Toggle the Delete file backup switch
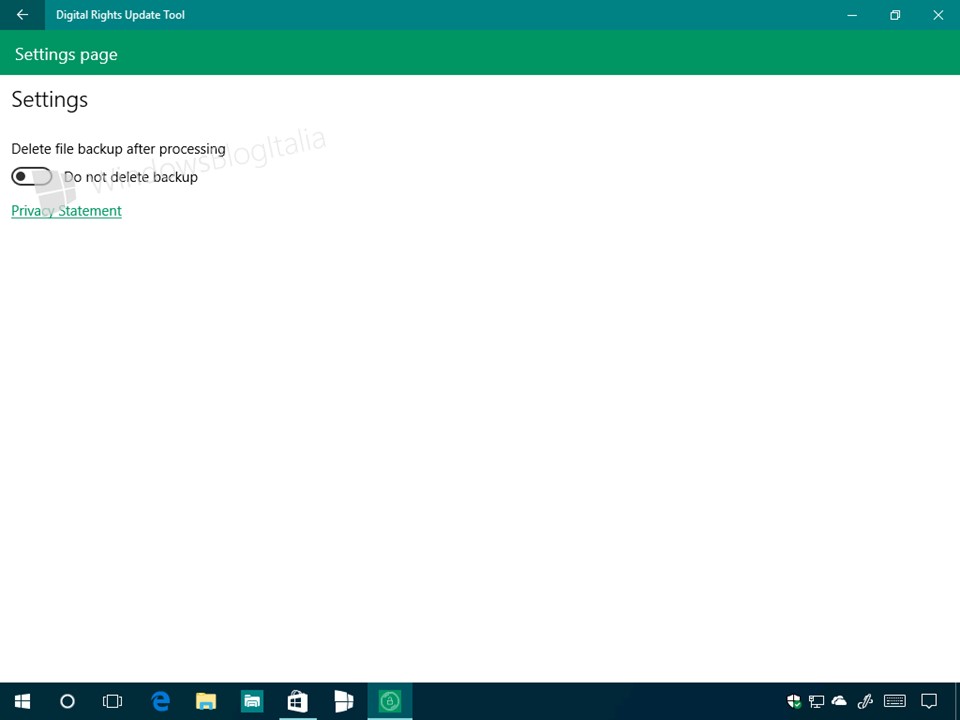Viewport: 960px width, 720px height. coord(32,176)
